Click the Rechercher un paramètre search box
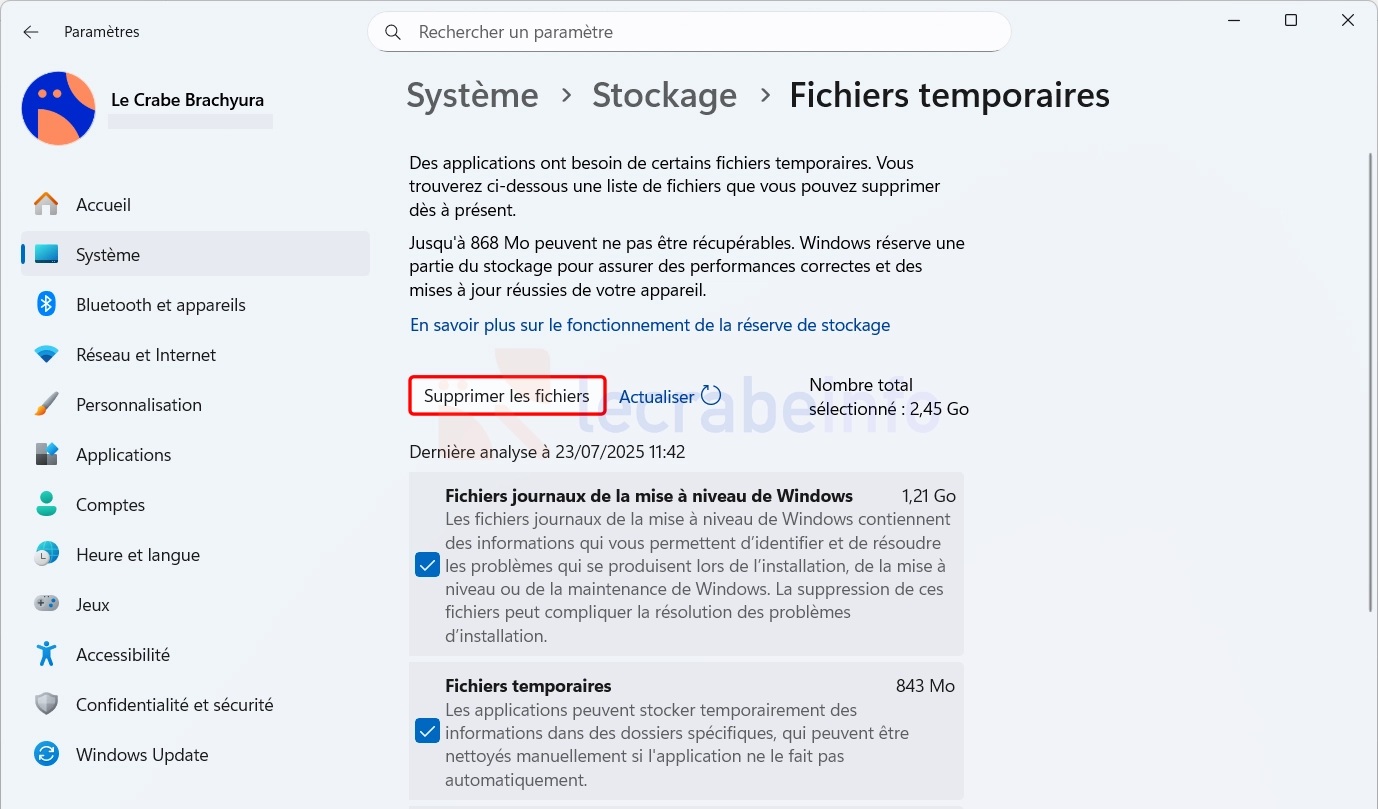Viewport: 1378px width, 809px height. coord(689,32)
